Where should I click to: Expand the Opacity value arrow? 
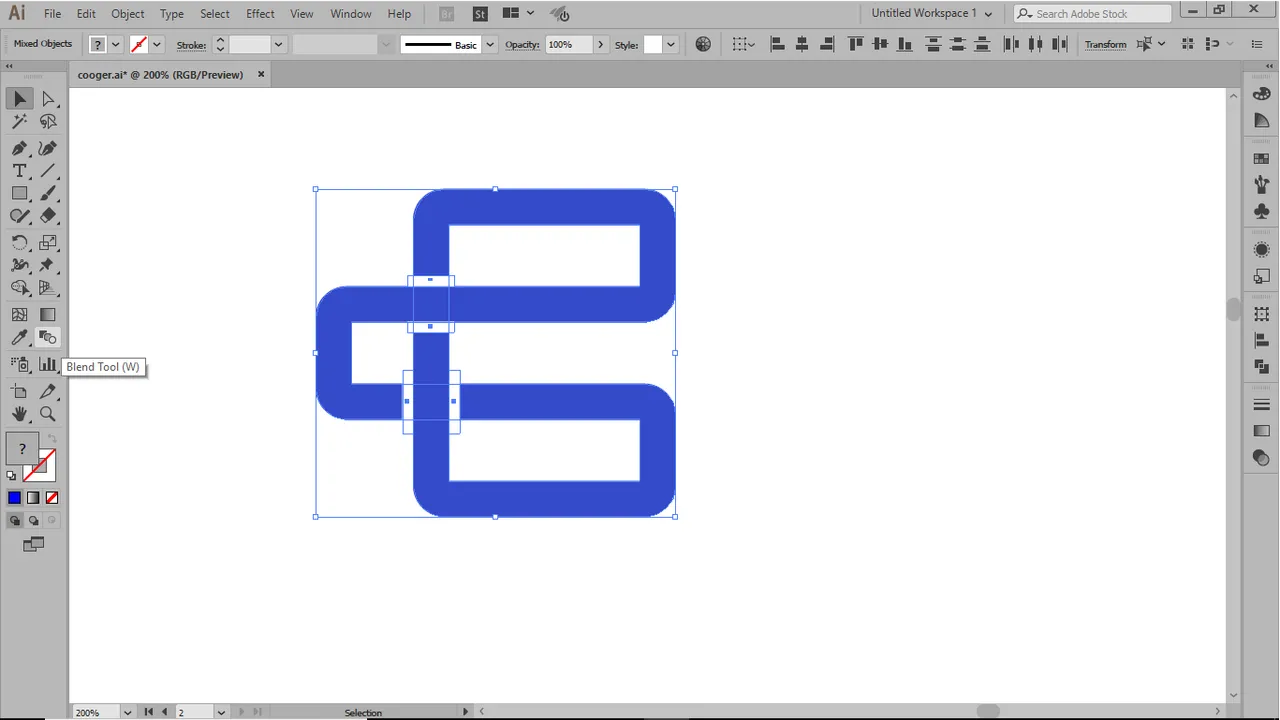coord(600,44)
